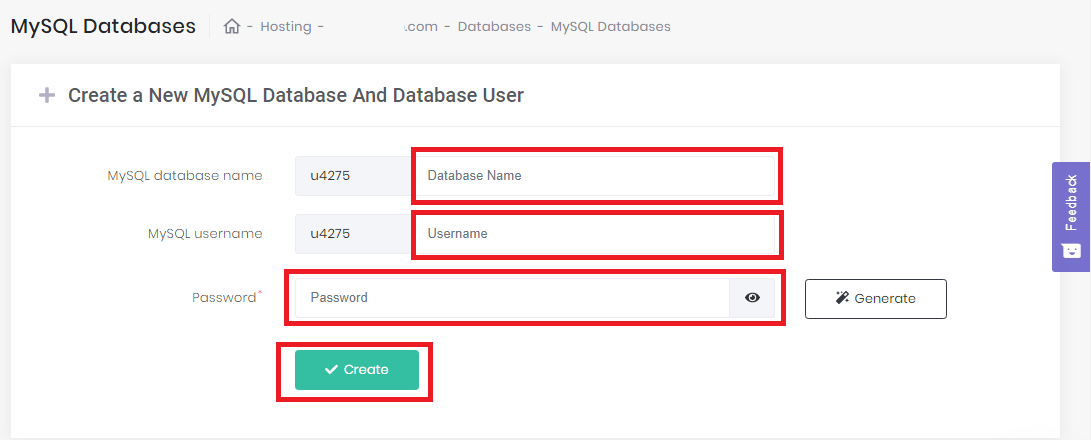Click the MySQL Databases page title

pos(104,26)
